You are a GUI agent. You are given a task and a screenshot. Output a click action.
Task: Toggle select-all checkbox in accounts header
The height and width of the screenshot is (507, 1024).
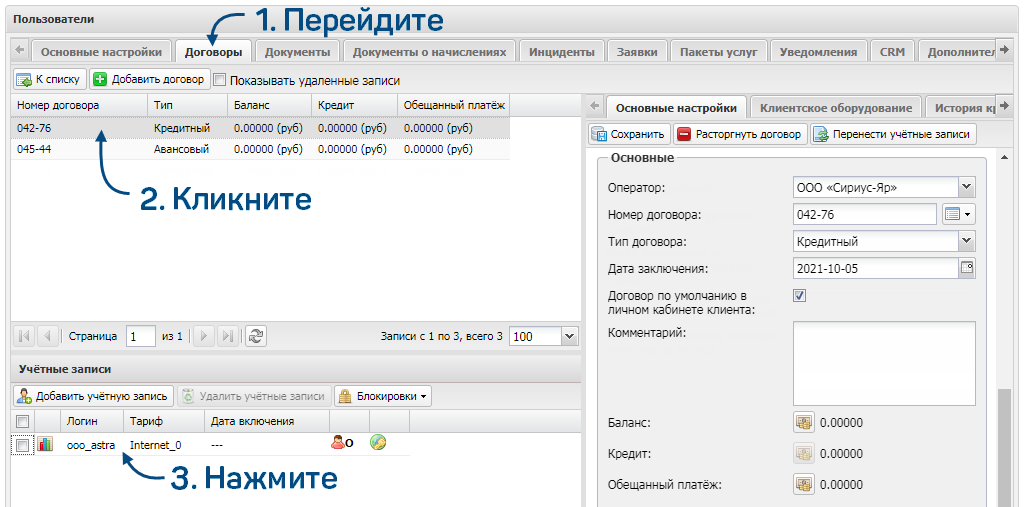click(22, 421)
